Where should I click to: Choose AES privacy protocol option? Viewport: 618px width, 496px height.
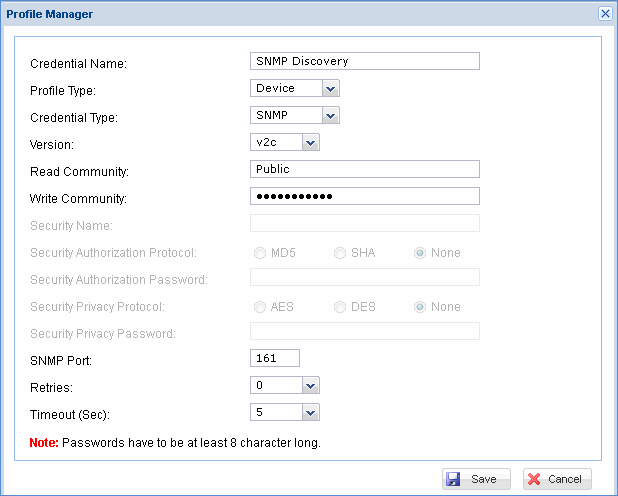coord(261,307)
